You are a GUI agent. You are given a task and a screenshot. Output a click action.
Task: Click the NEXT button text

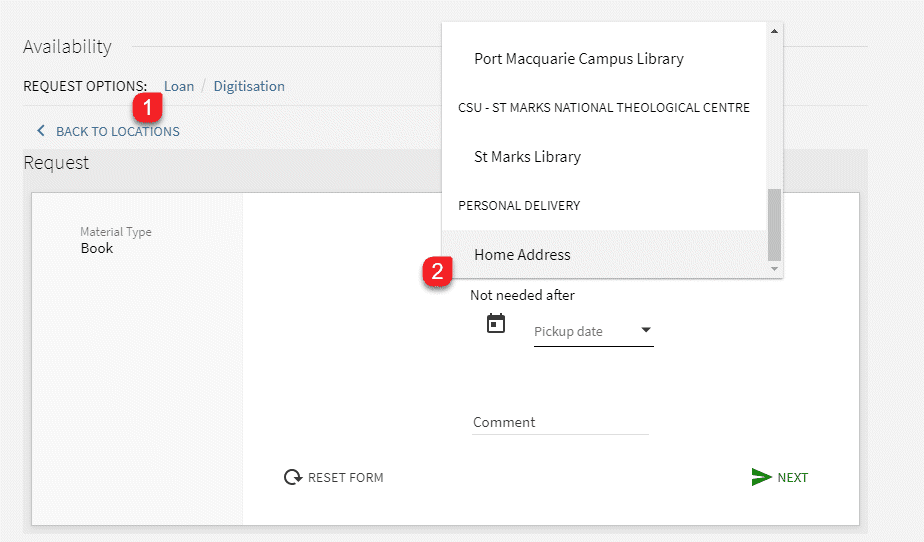[793, 478]
